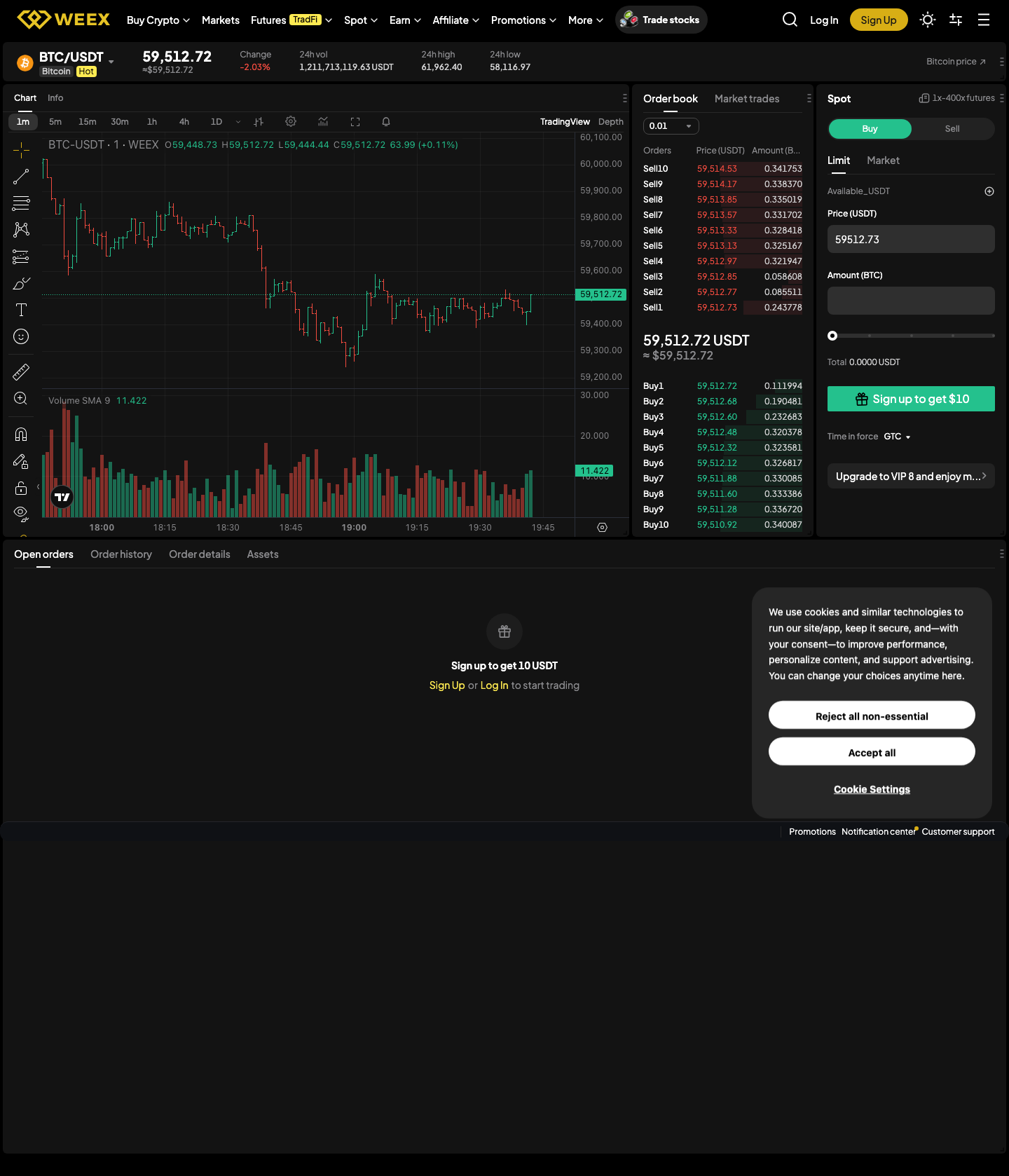This screenshot has height=1176, width=1009.
Task: Toggle light/dark theme sun icon
Action: click(928, 20)
